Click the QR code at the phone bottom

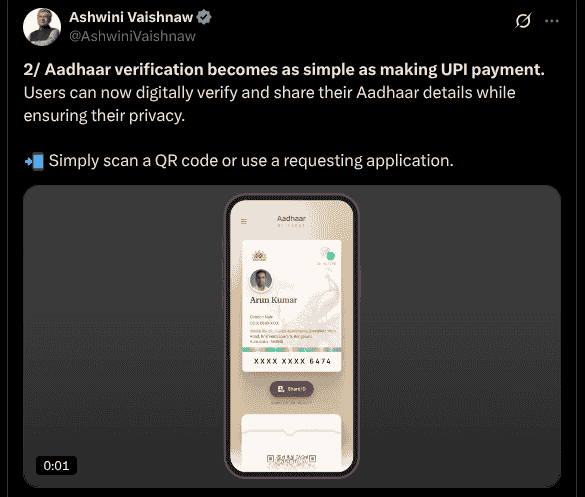pos(291,461)
